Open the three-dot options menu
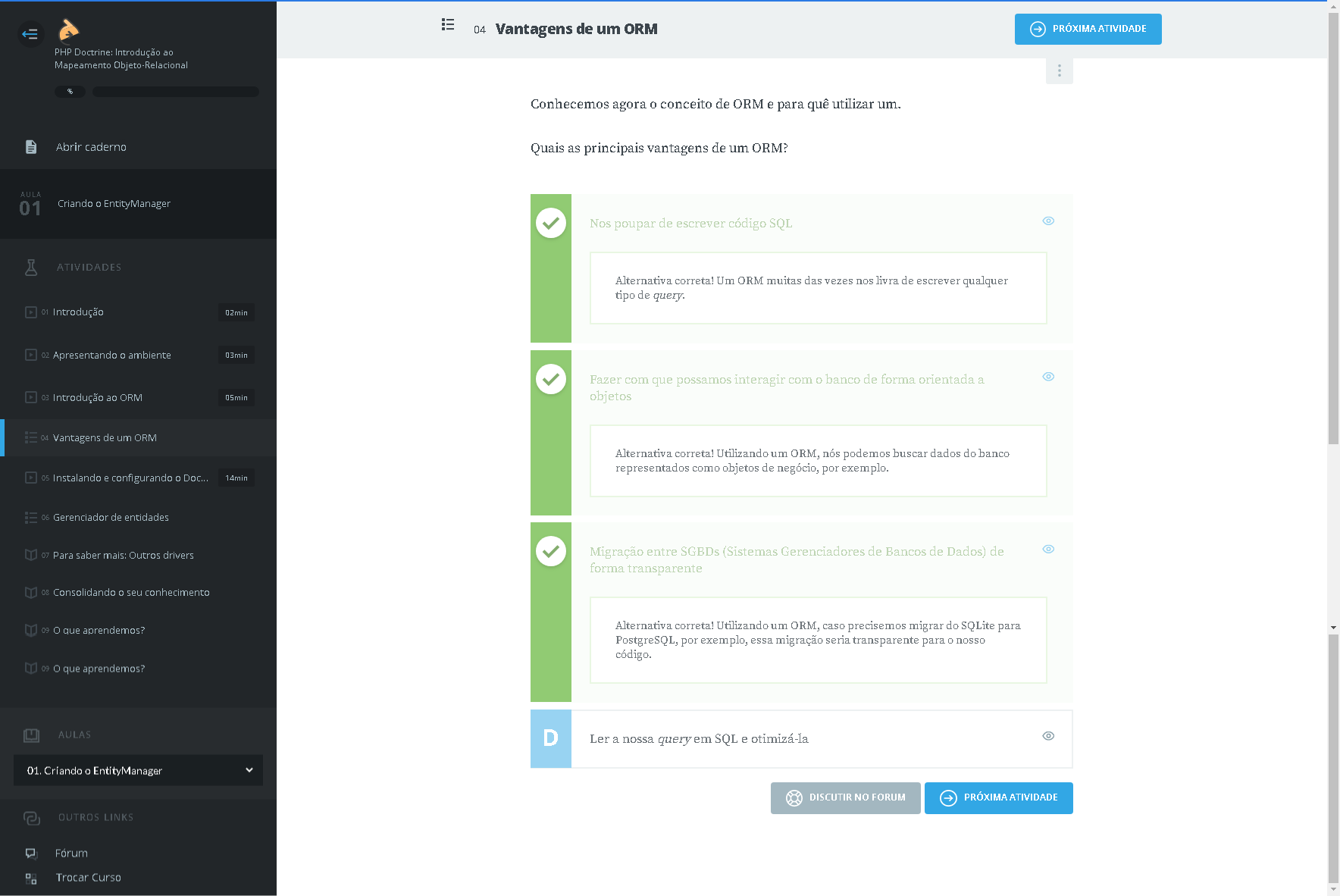 (x=1059, y=71)
